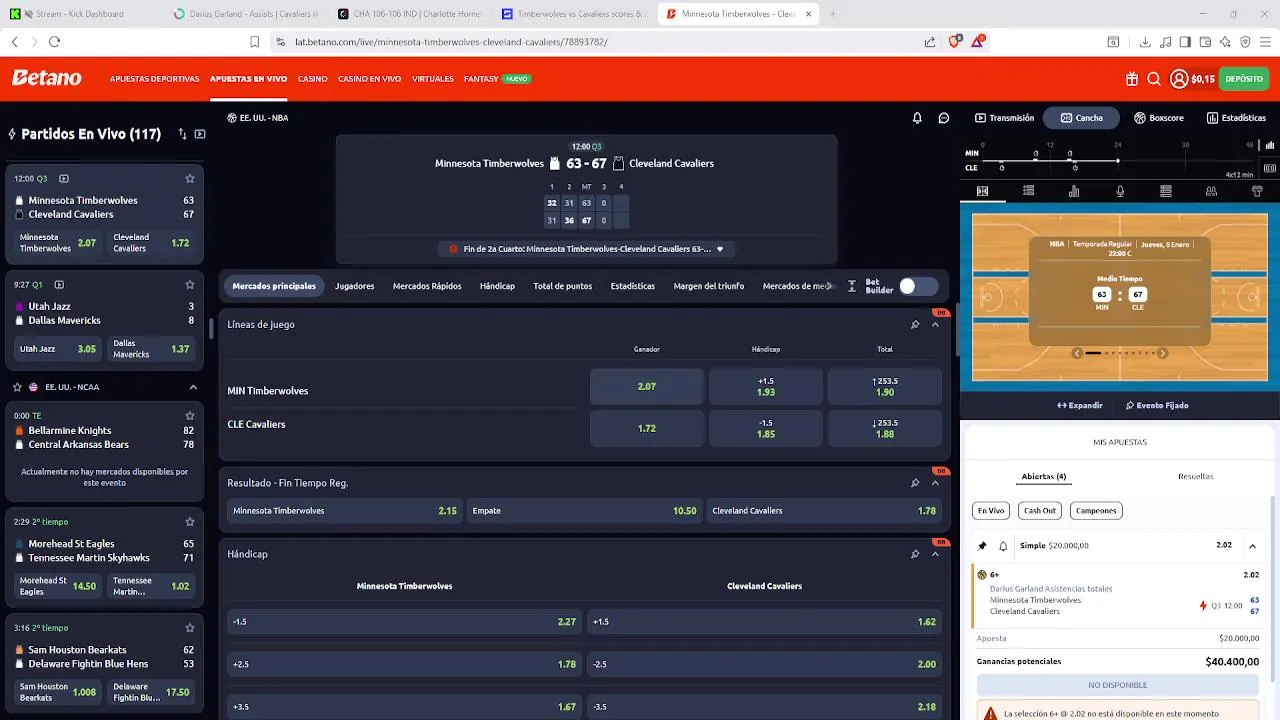Viewport: 1280px width, 720px height.
Task: Pin the Resultado - Fin Tiempo Reg. market
Action: pos(915,483)
